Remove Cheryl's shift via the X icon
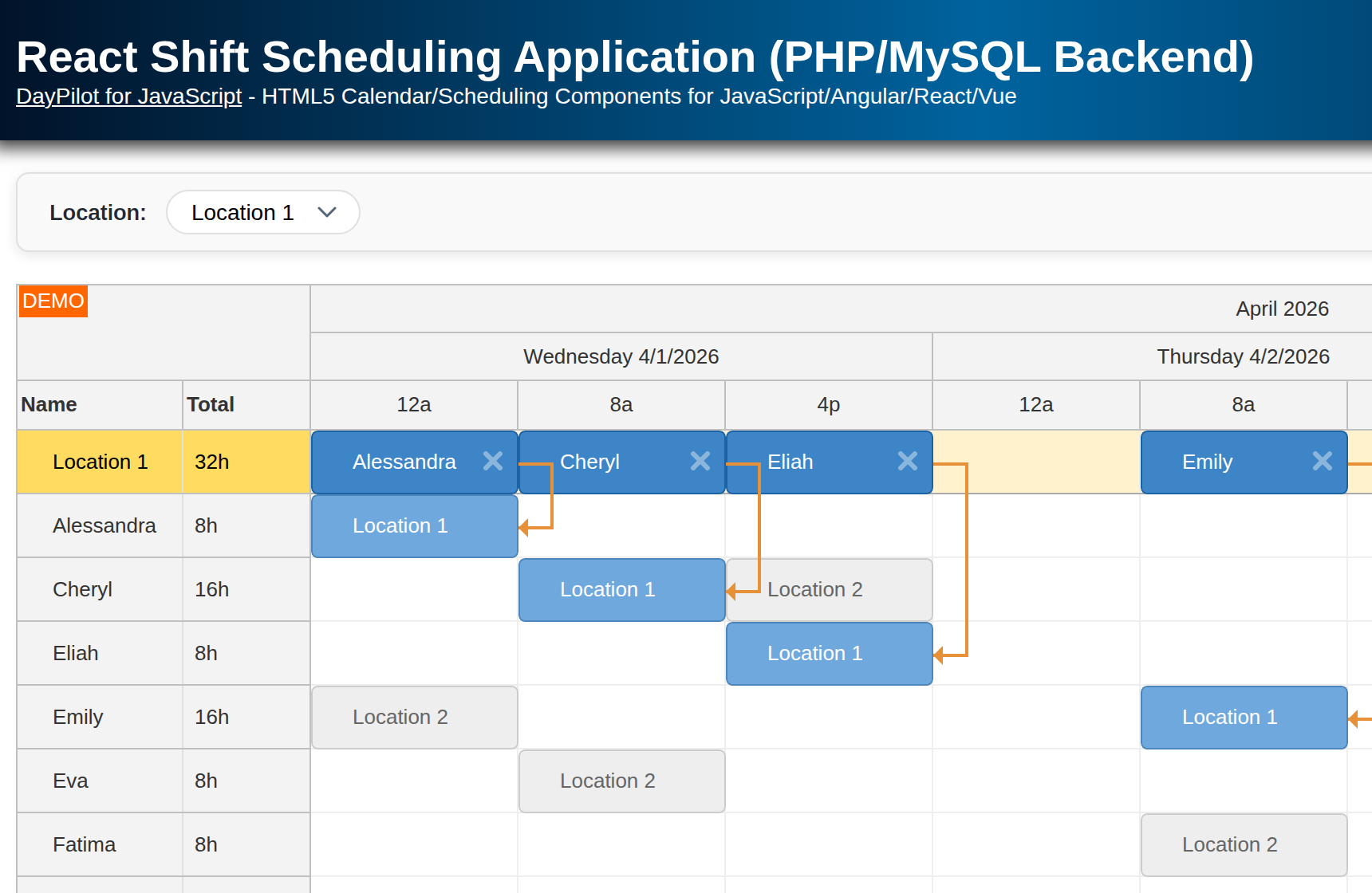Viewport: 1372px width, 893px height. (x=700, y=461)
